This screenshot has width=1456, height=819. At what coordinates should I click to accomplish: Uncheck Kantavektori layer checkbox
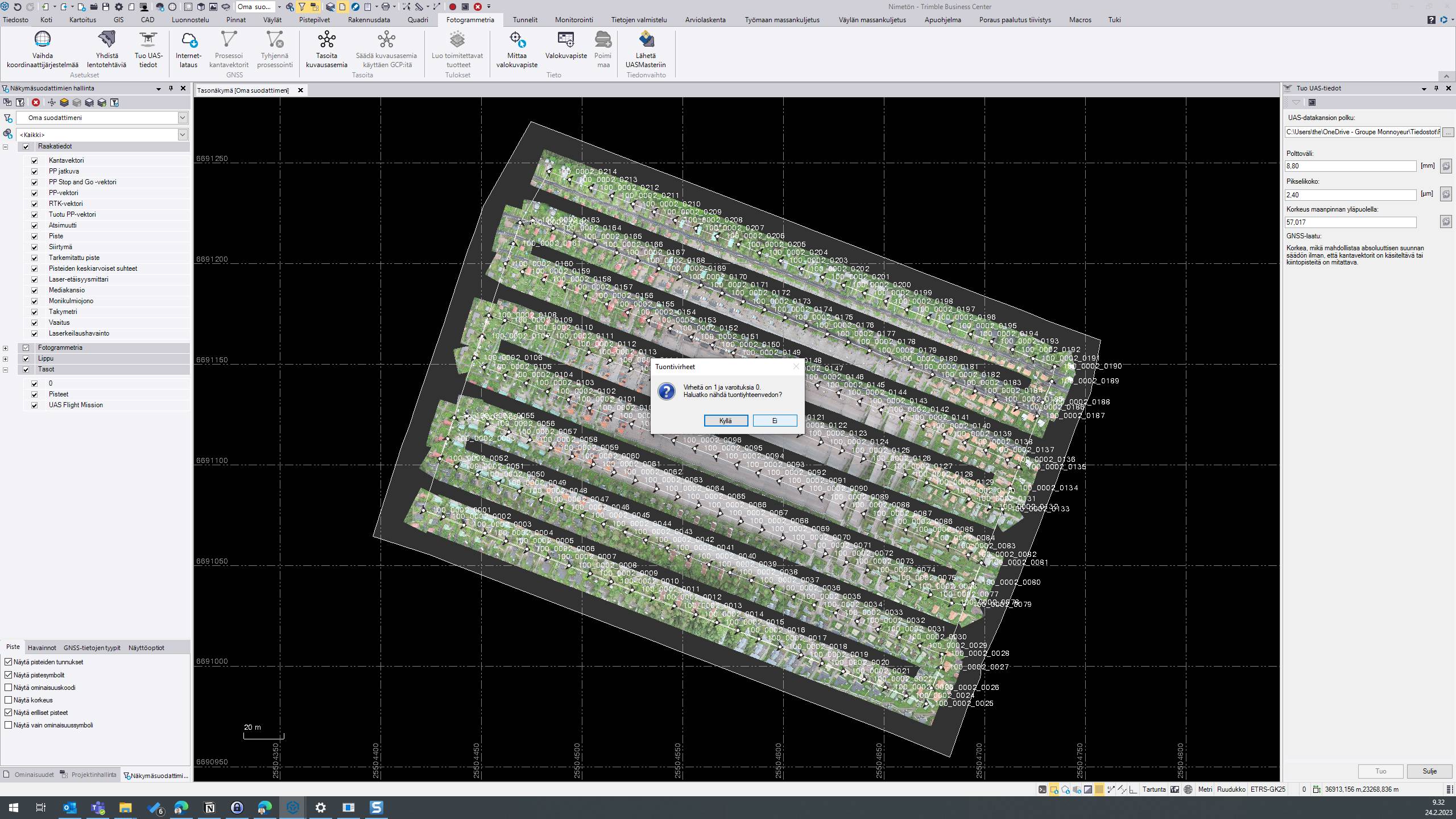(35, 161)
